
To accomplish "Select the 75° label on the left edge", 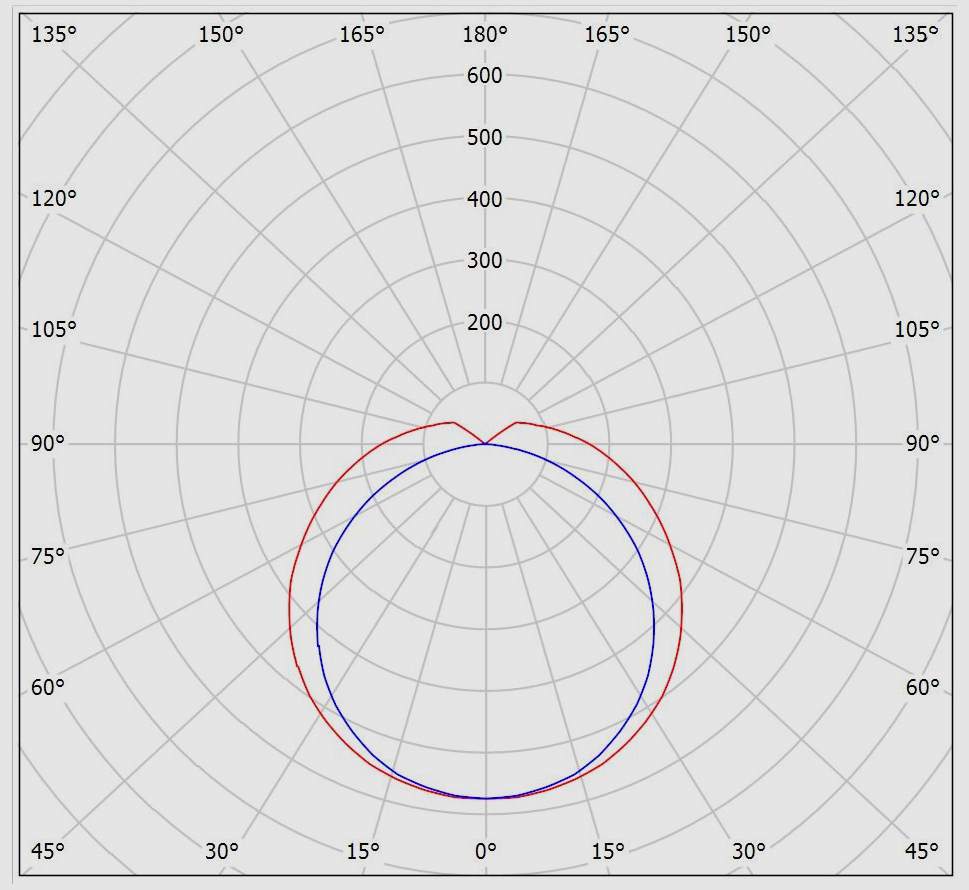I will (x=48, y=556).
